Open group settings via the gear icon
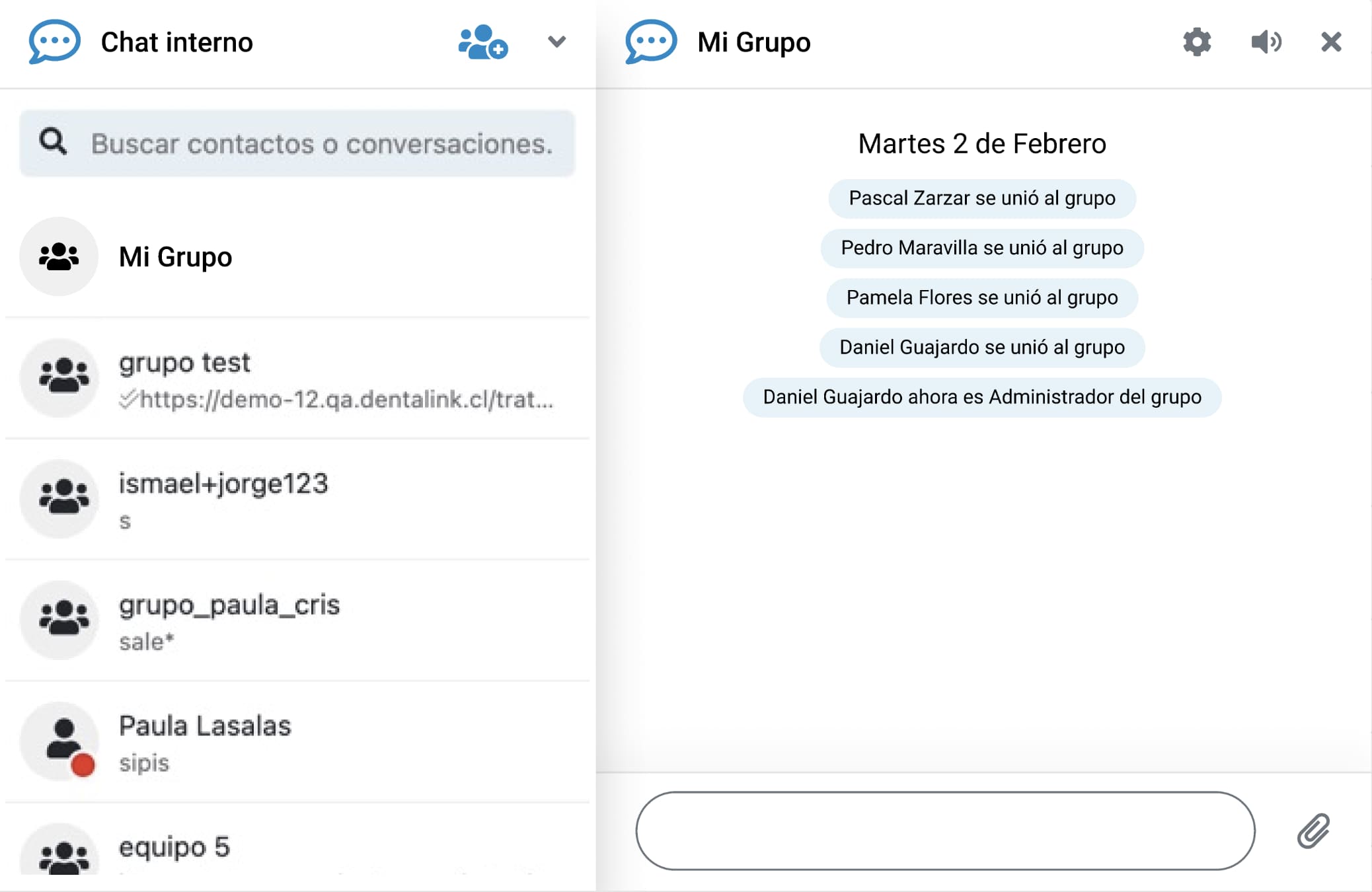 (1198, 42)
